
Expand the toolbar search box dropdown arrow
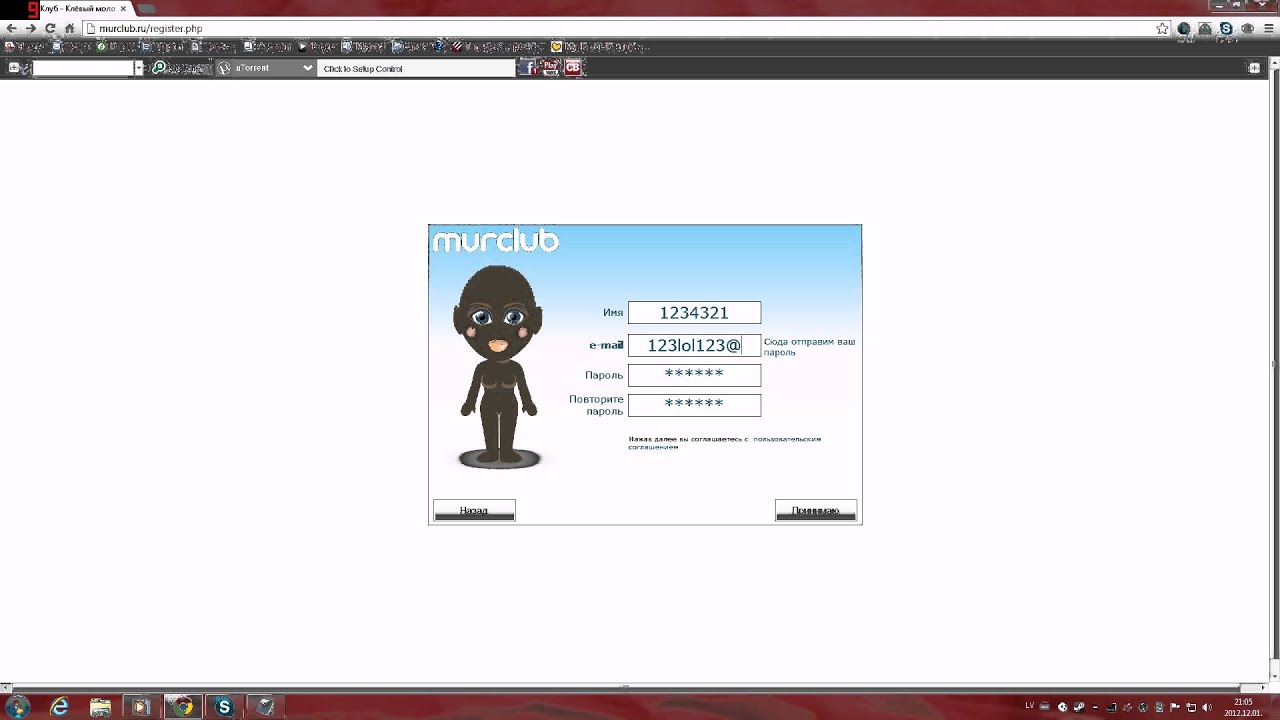point(140,68)
